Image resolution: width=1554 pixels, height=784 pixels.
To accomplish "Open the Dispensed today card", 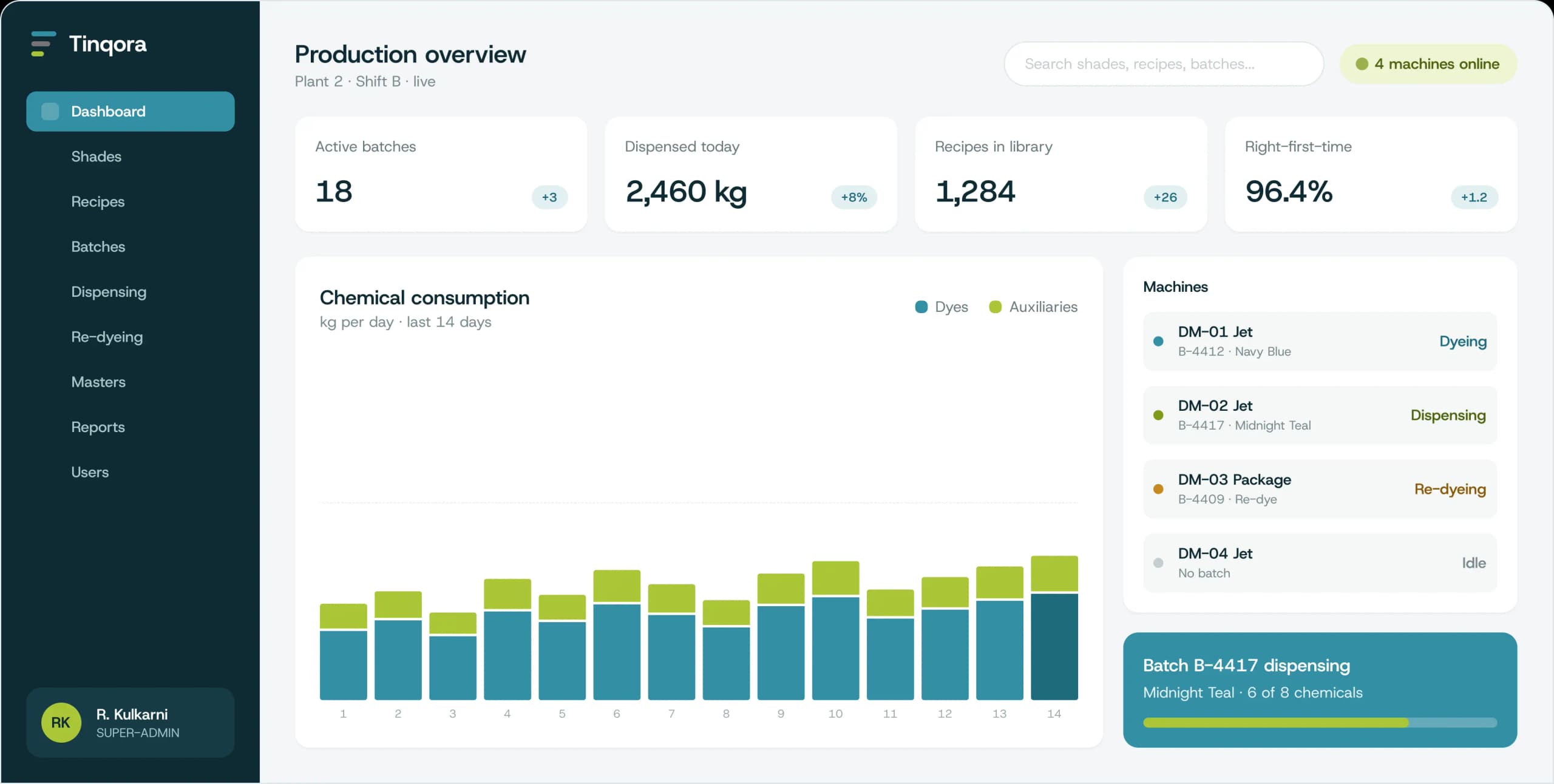I will tap(751, 174).
